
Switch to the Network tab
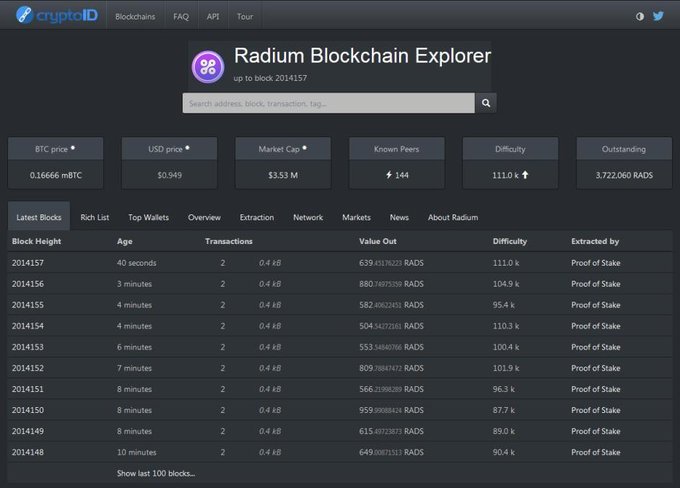308,217
